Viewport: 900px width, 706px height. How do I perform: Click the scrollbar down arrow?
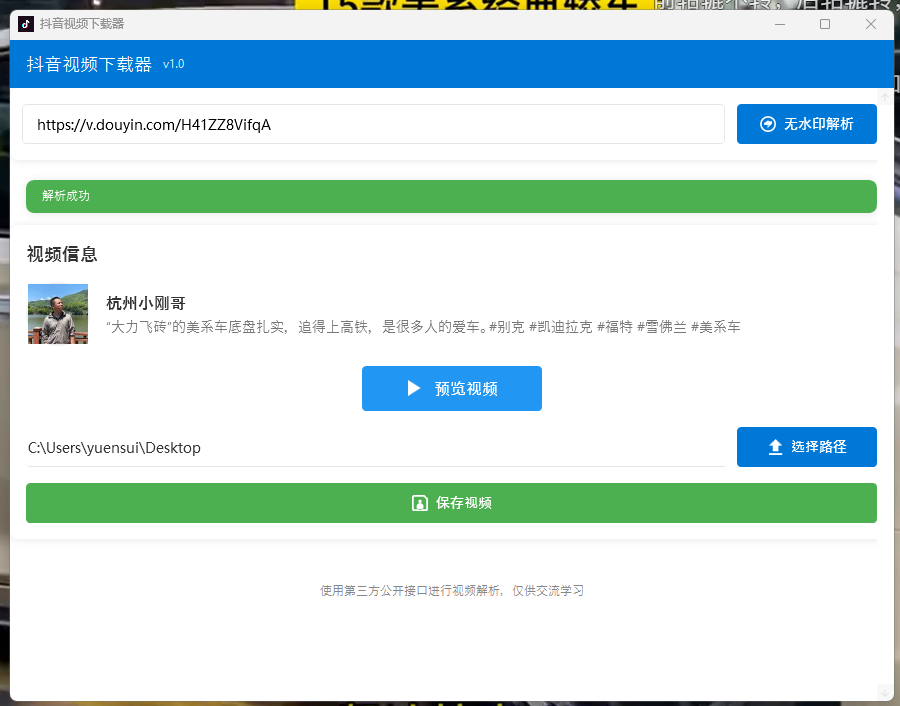885,692
